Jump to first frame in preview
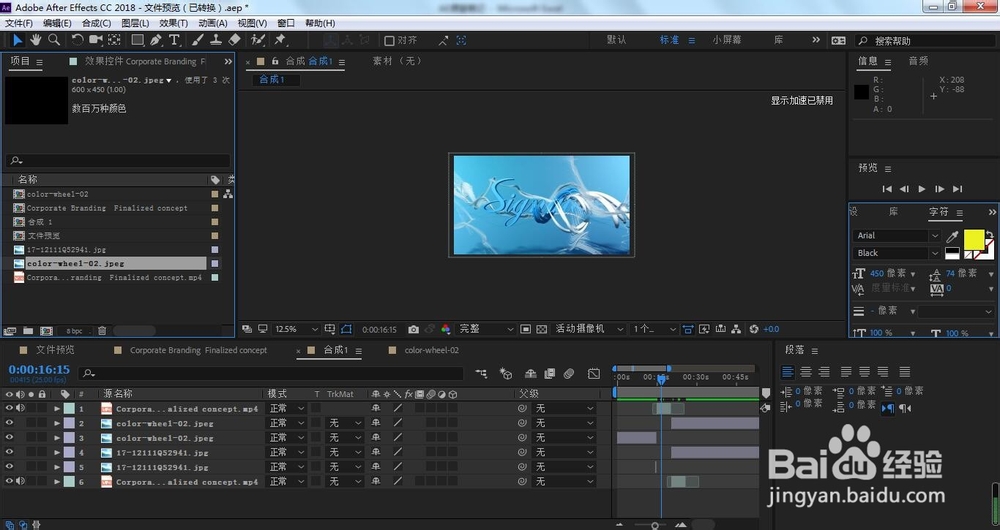The image size is (1000, 530). pyautogui.click(x=886, y=189)
